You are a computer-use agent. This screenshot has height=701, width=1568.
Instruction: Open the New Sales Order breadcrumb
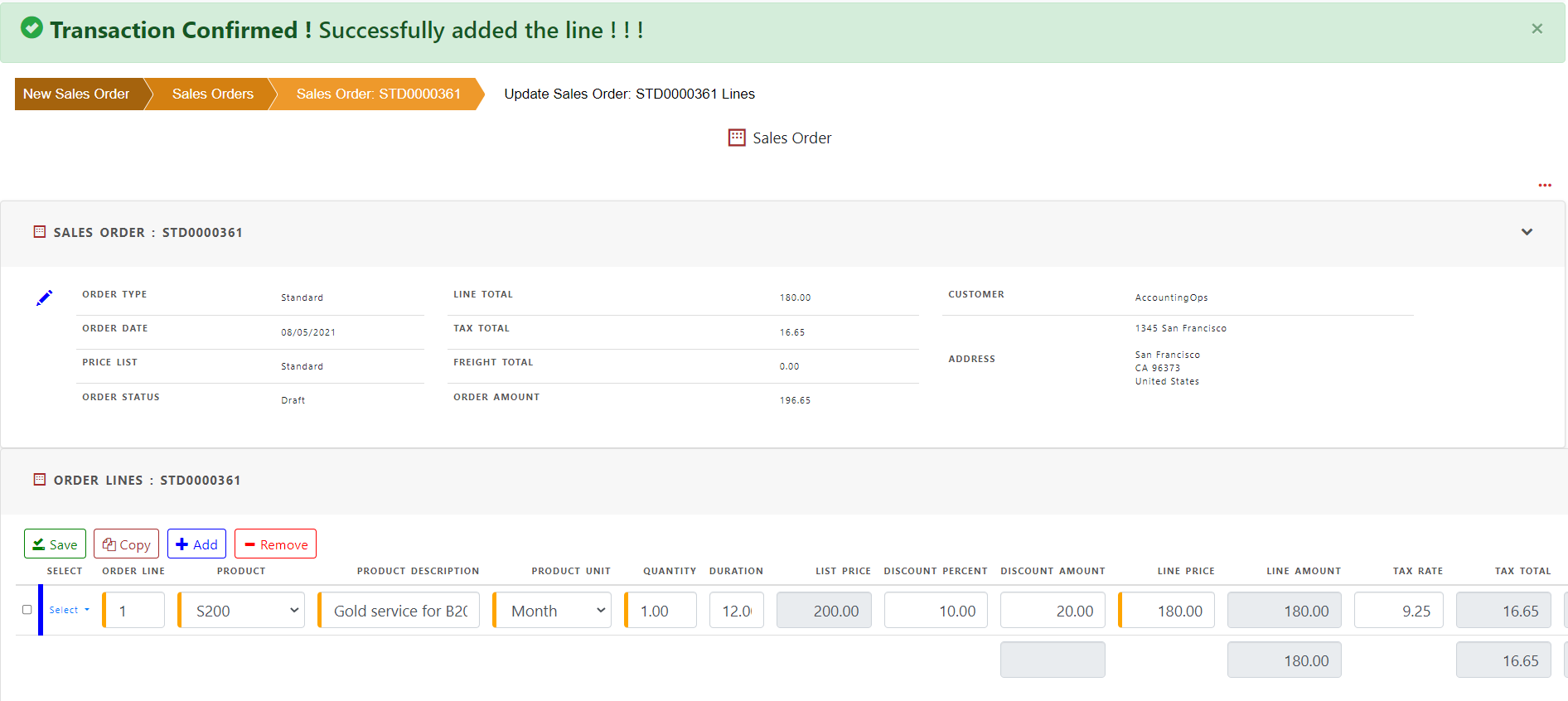[x=76, y=94]
